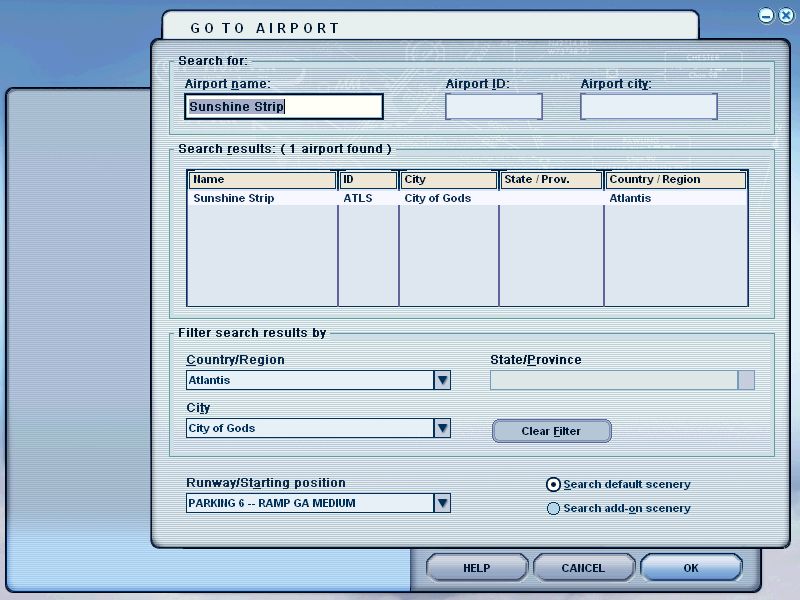Sort results by City column header

coord(448,180)
